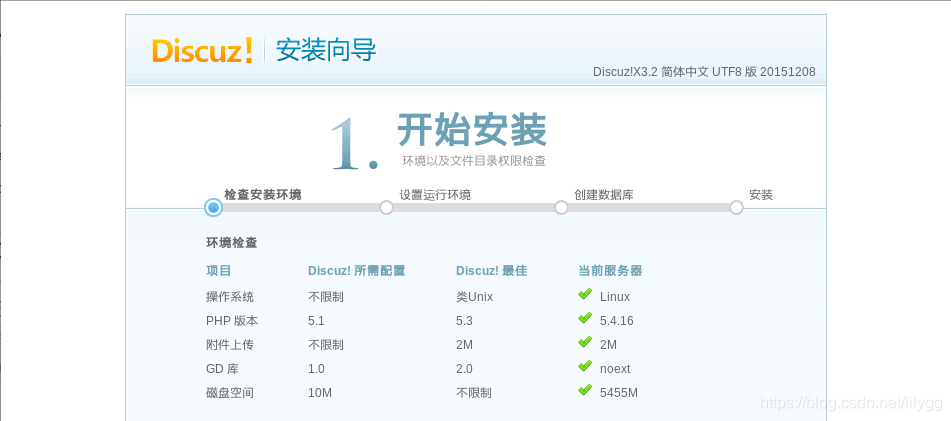
Task: Select the 创建数据库 step circle
Action: click(x=562, y=207)
